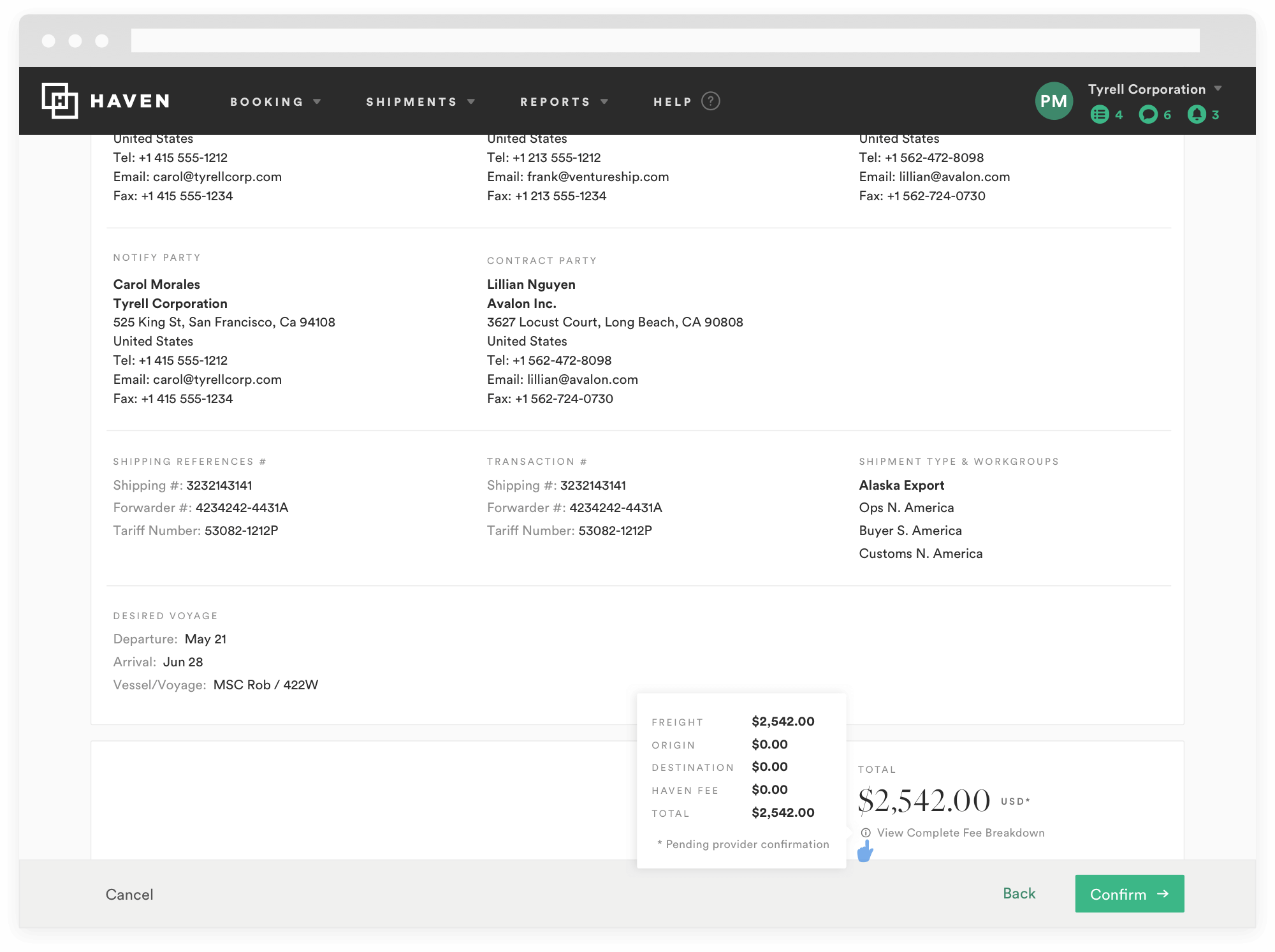
Task: Click the Haven logo icon
Action: tap(60, 101)
